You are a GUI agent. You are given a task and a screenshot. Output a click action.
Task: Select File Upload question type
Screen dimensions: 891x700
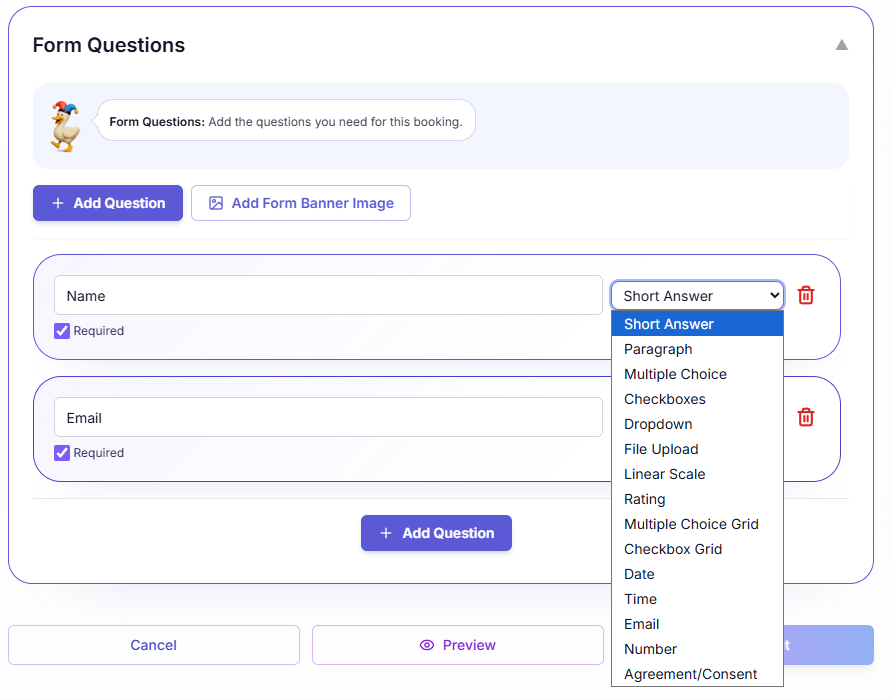click(697, 449)
